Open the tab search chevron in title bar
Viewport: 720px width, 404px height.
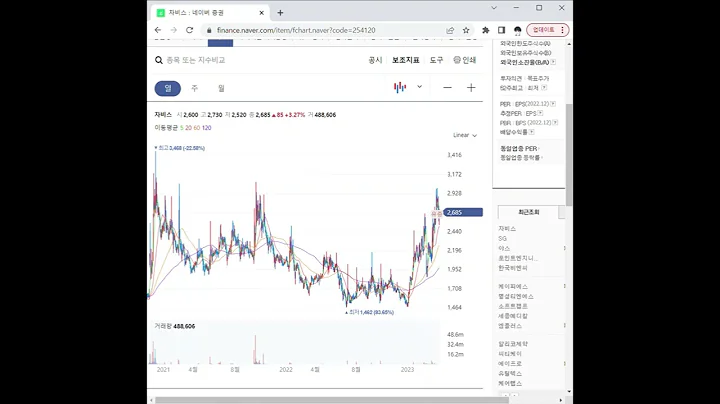494,8
